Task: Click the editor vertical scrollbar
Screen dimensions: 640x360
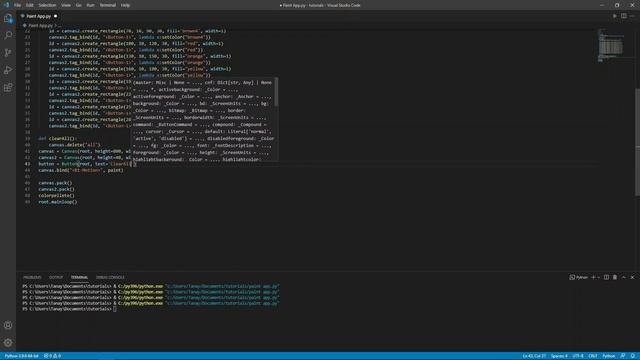Action: pyautogui.click(x=637, y=142)
